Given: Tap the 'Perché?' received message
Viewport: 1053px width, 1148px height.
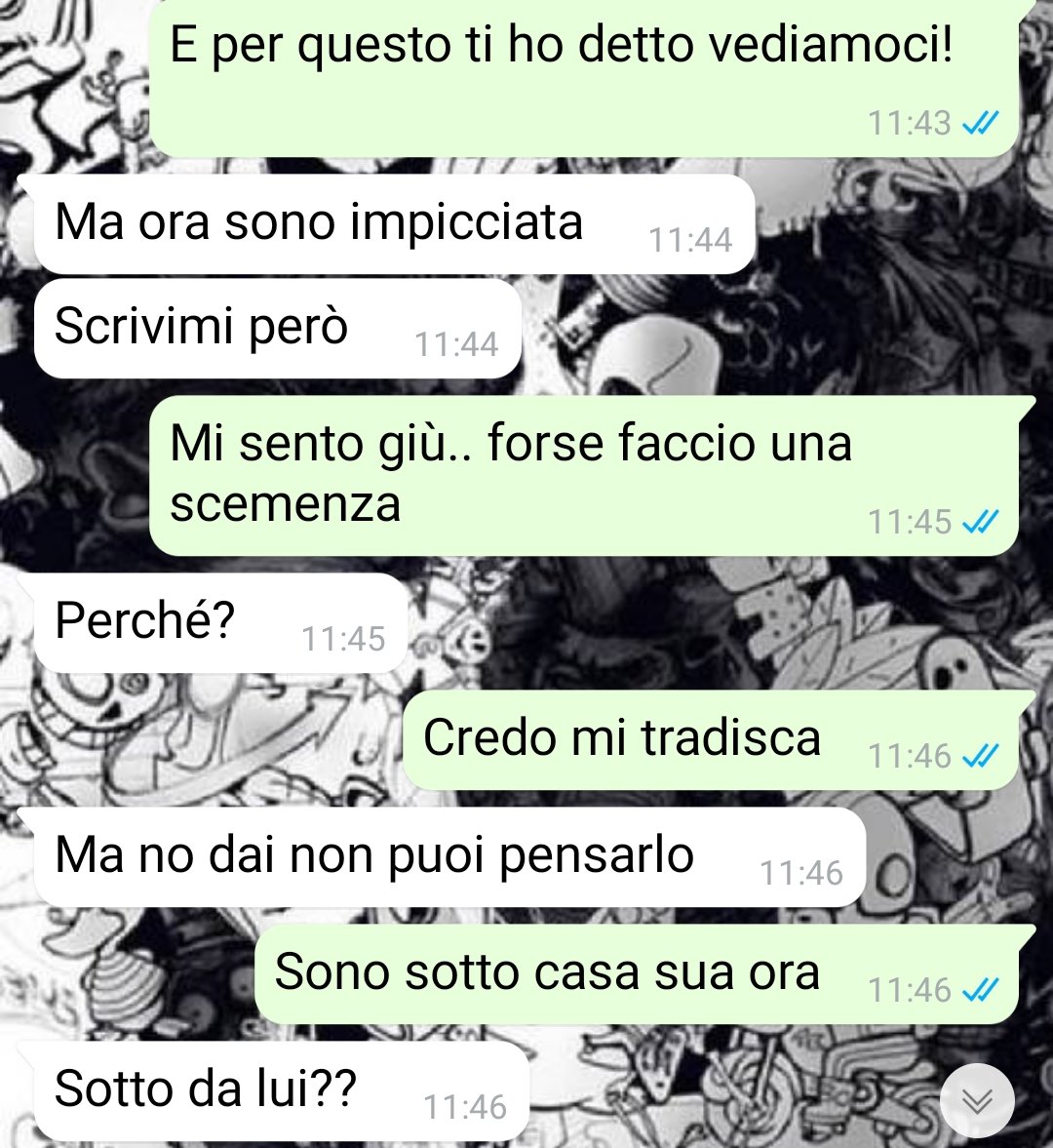Looking at the screenshot, I should pos(220,622).
